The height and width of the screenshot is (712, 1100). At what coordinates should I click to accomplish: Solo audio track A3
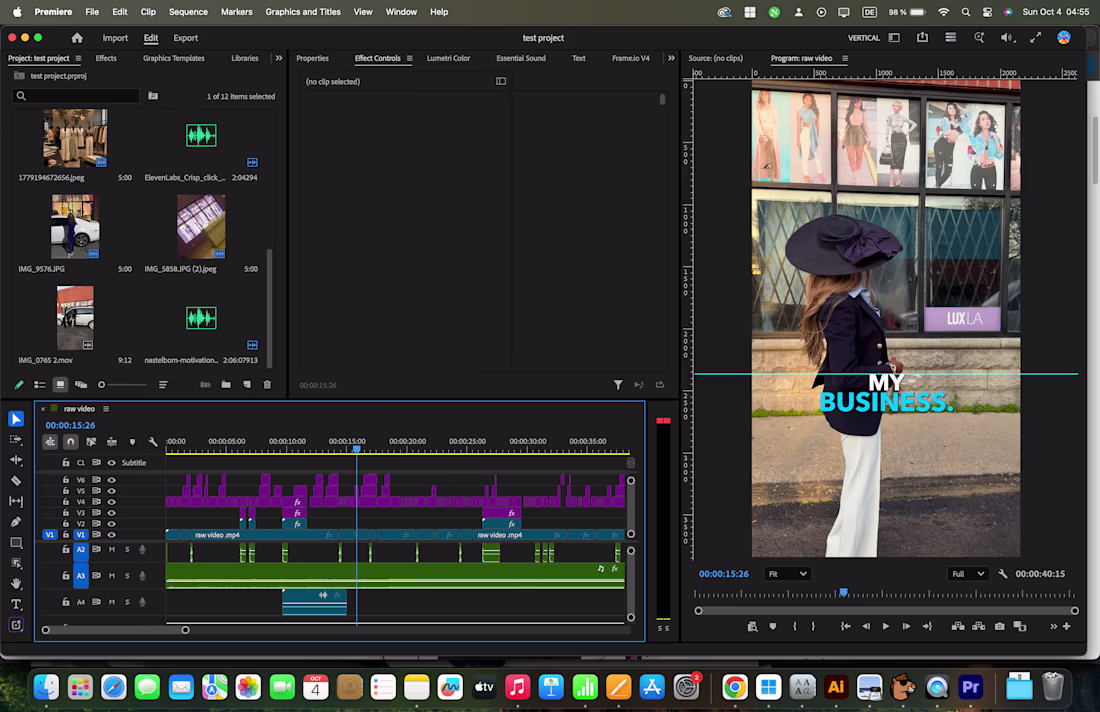(x=127, y=576)
